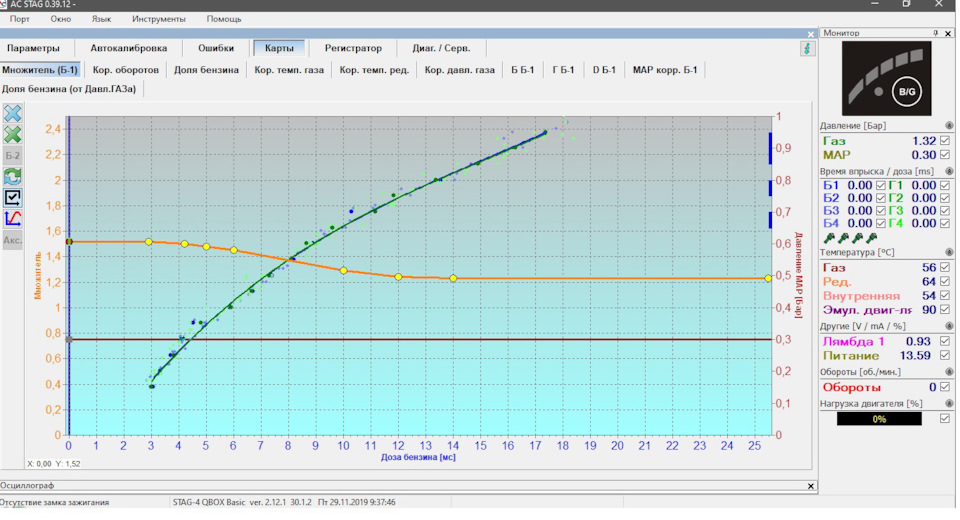Click the multiplier curve point at dose 10

[343, 271]
